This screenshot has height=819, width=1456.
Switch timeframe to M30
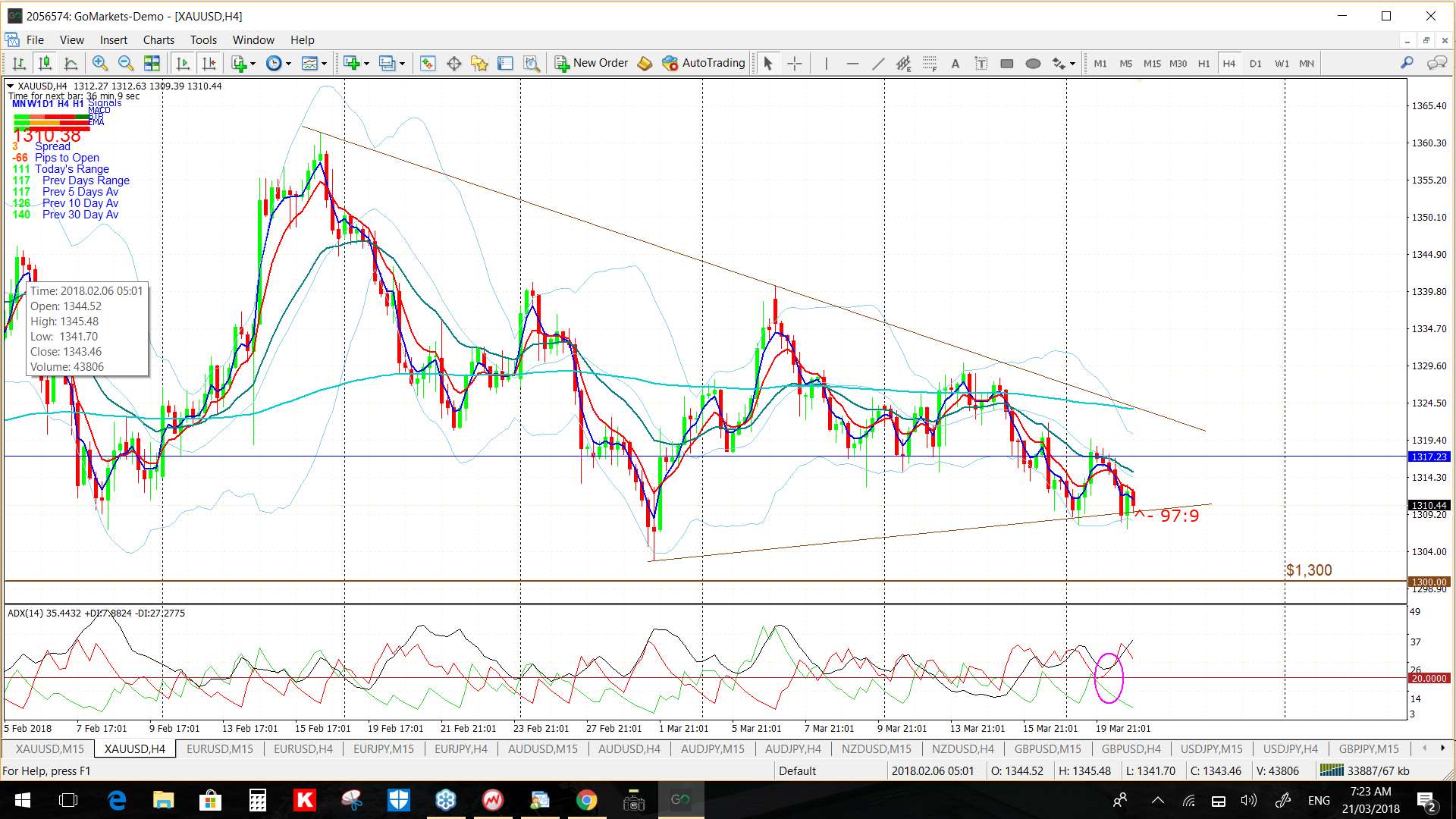click(1178, 64)
